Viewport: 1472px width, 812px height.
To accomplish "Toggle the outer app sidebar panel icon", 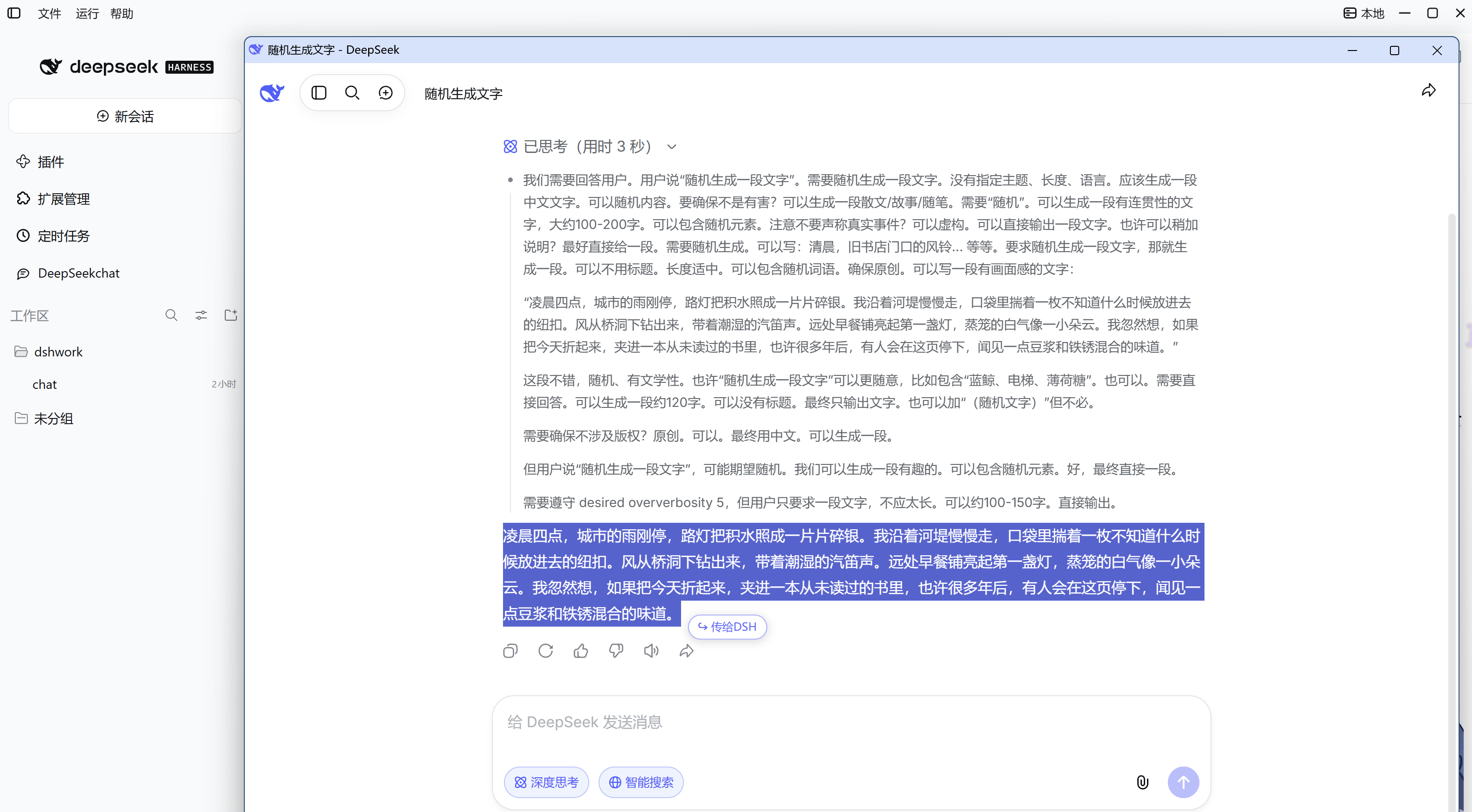I will (14, 13).
